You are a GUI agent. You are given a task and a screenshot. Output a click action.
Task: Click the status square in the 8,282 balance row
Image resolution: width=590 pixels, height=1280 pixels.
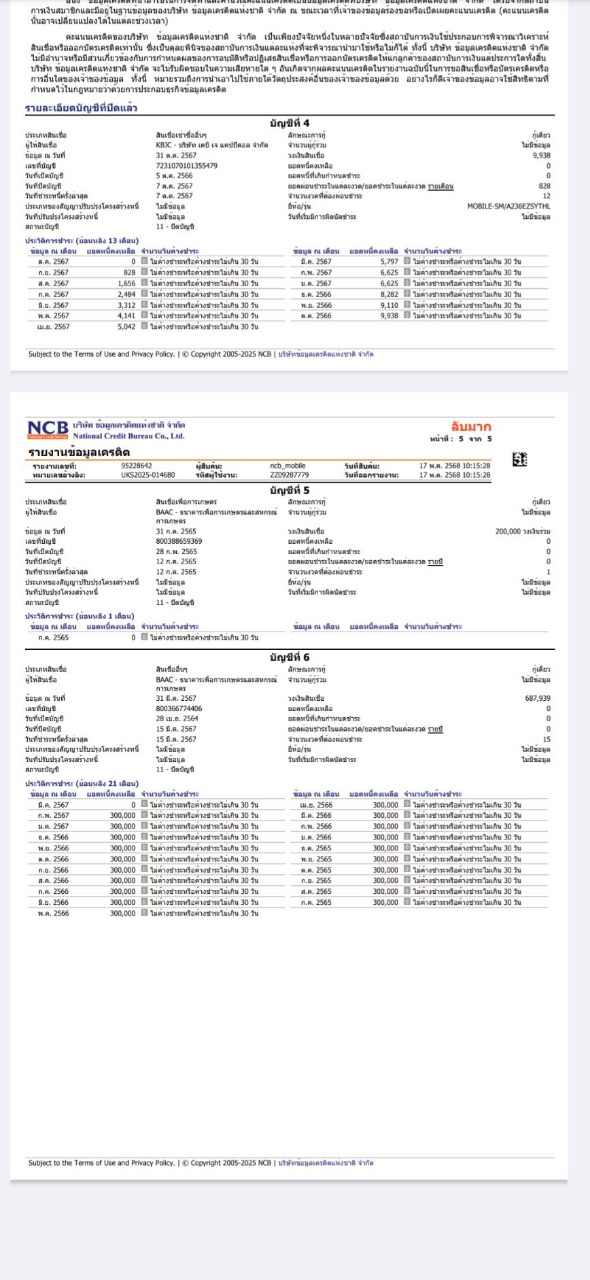407,293
